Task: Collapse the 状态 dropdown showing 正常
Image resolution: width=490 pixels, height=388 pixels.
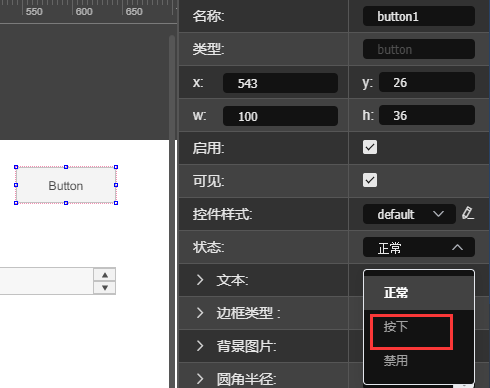Action: [x=419, y=247]
